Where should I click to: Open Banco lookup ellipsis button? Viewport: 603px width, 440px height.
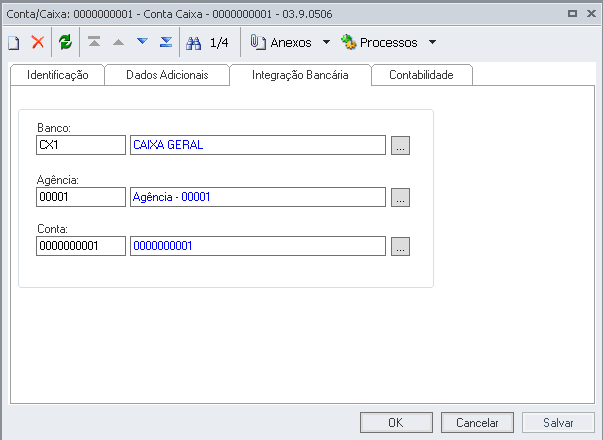400,145
